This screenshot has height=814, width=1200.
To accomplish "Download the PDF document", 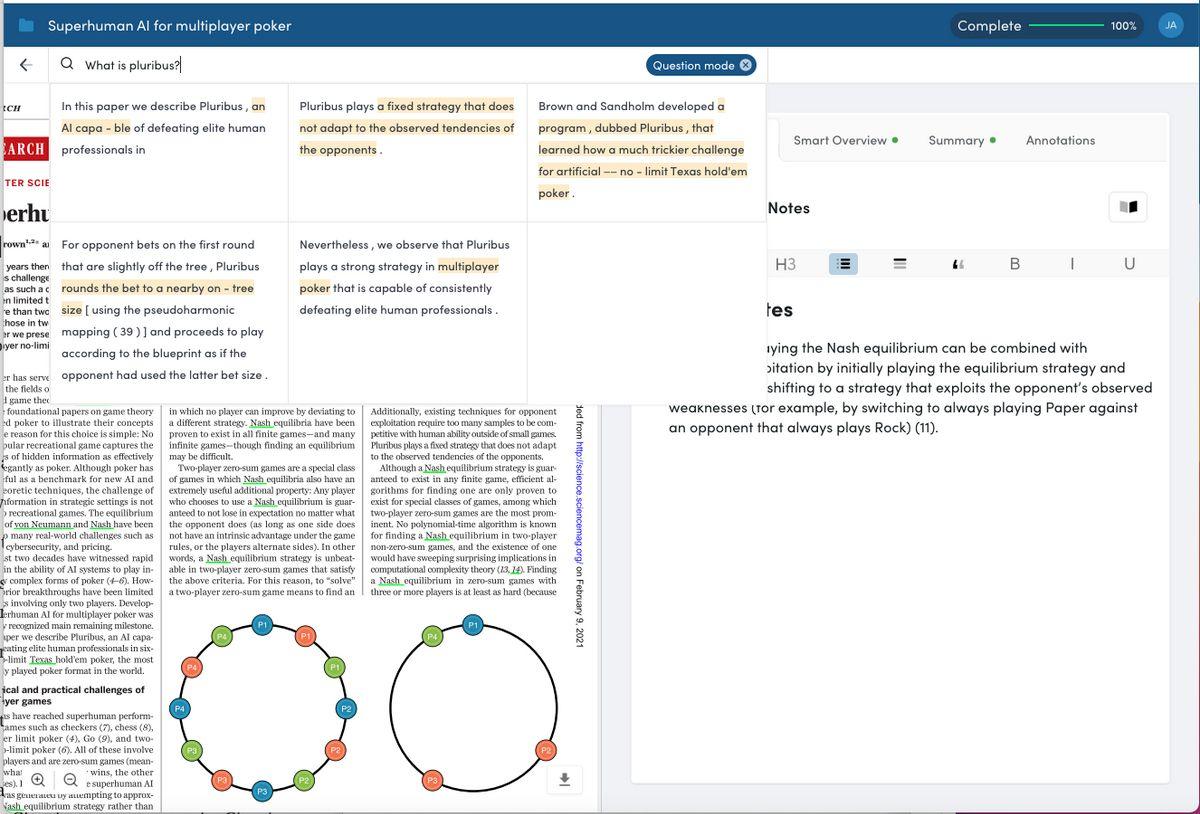I will pos(564,779).
